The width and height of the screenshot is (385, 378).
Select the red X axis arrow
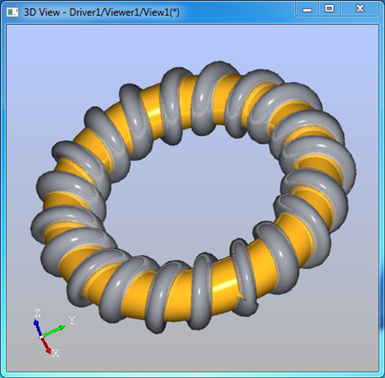tap(46, 346)
